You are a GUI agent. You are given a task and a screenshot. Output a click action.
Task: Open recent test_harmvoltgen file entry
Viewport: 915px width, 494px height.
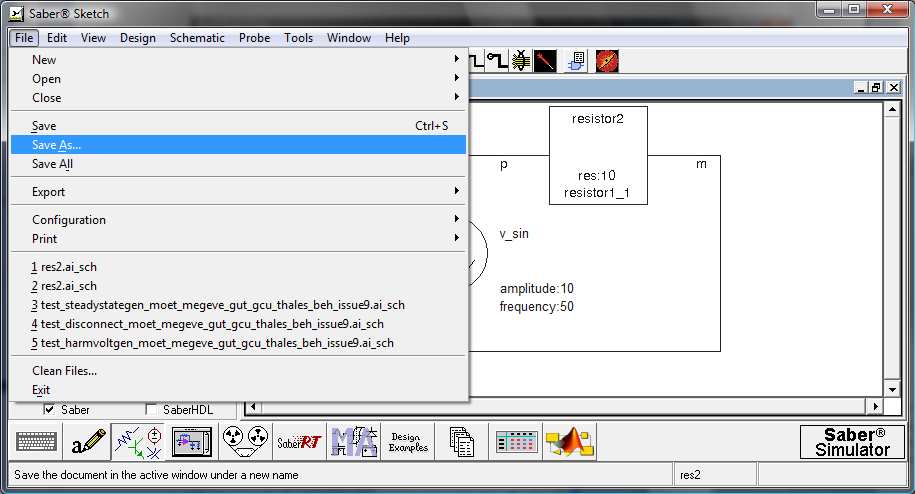238,343
